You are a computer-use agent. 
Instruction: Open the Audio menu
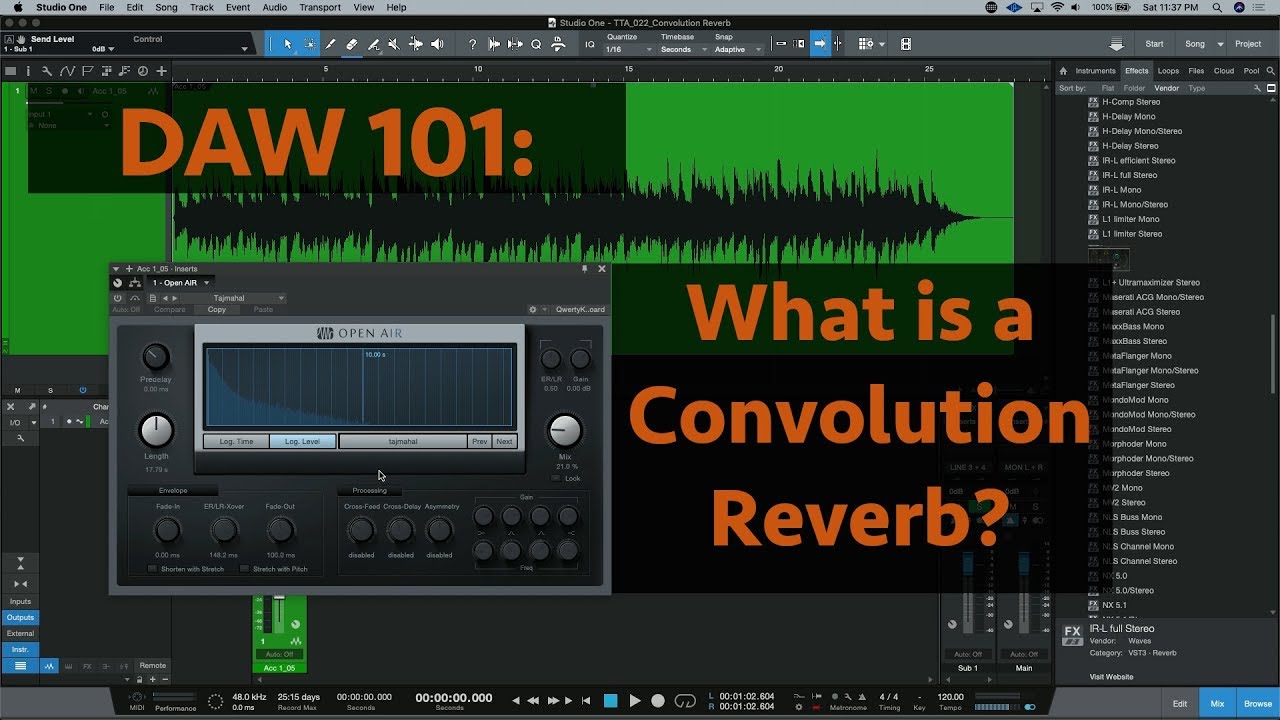point(275,7)
